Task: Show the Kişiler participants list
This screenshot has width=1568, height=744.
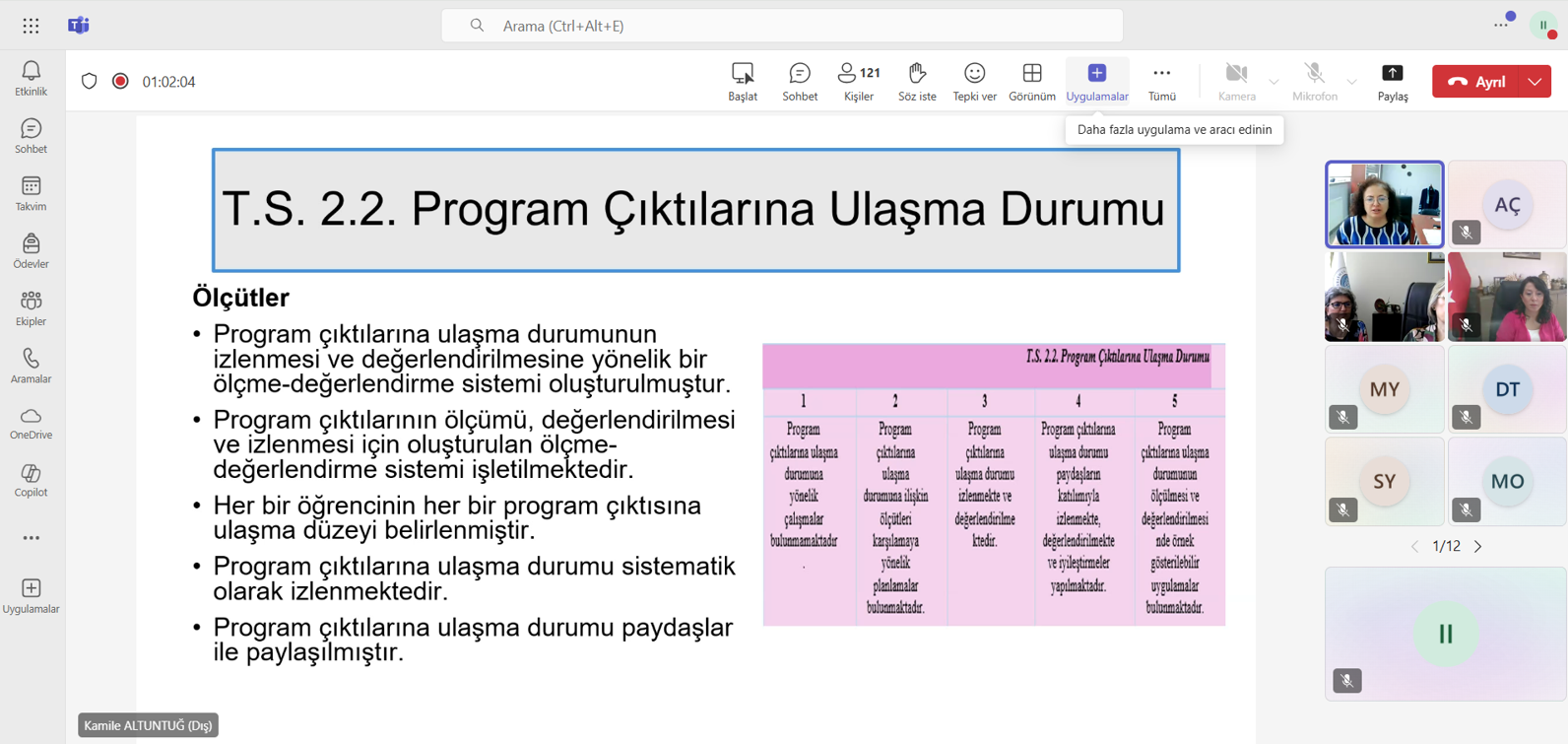Action: 858,82
